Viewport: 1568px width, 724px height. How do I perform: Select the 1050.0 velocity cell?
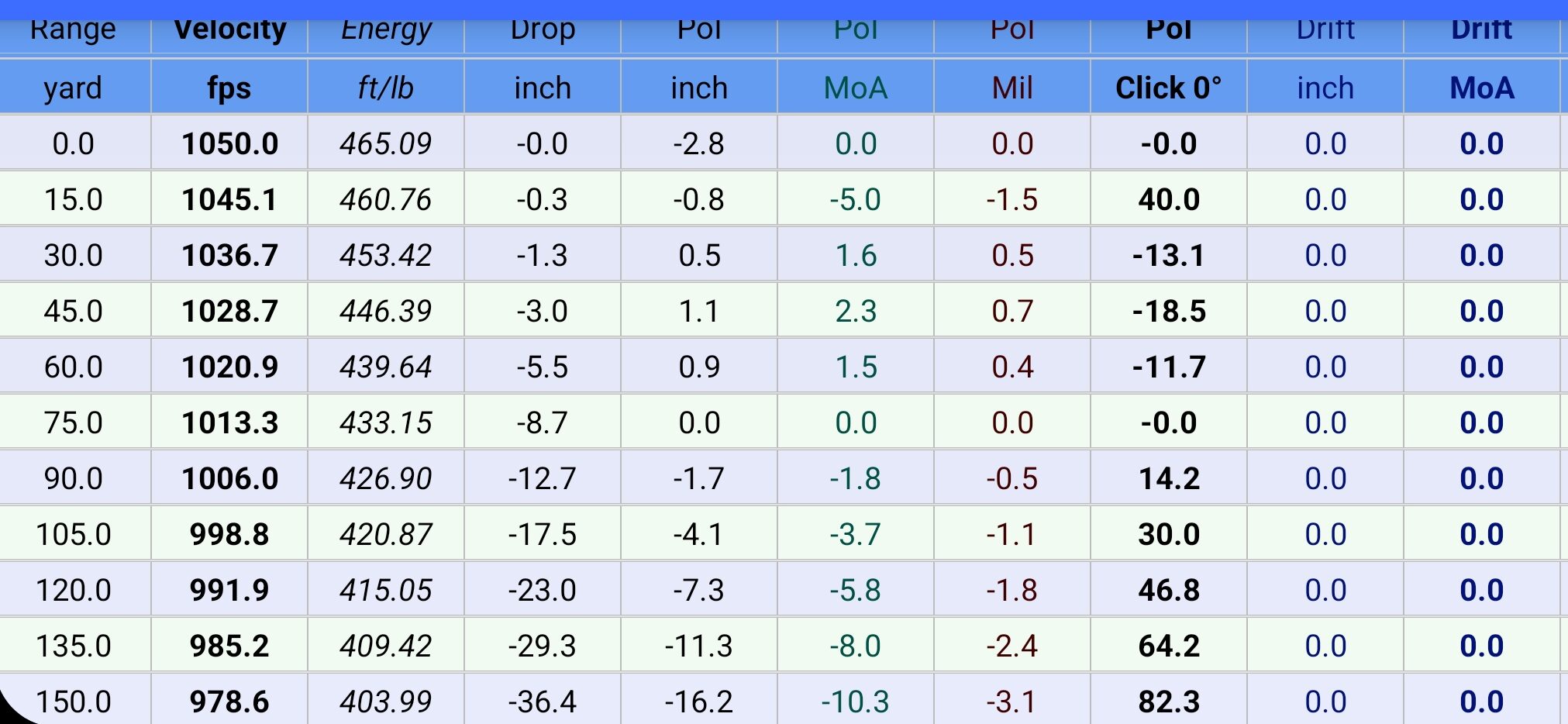coord(229,144)
